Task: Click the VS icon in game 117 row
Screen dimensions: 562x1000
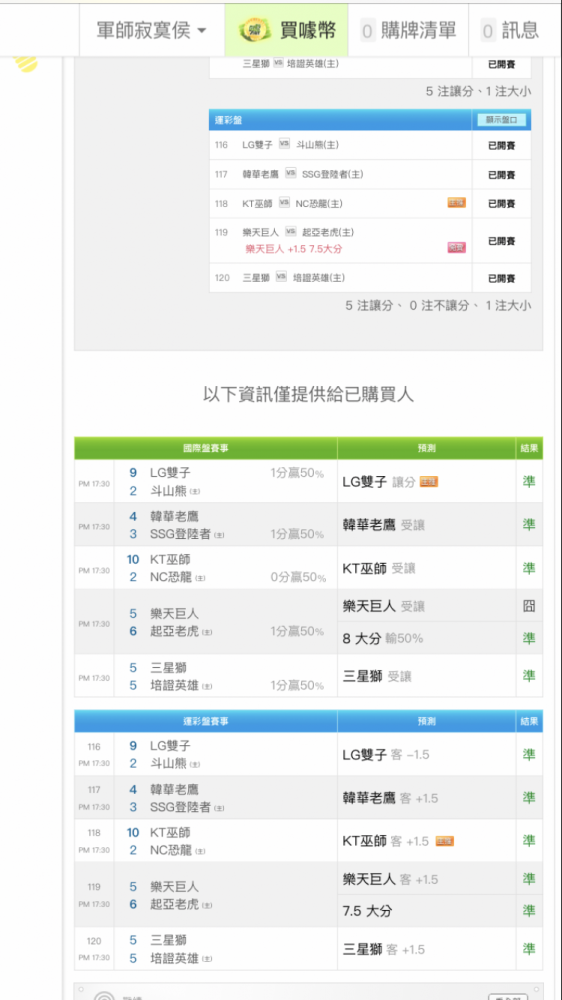Action: click(x=291, y=173)
